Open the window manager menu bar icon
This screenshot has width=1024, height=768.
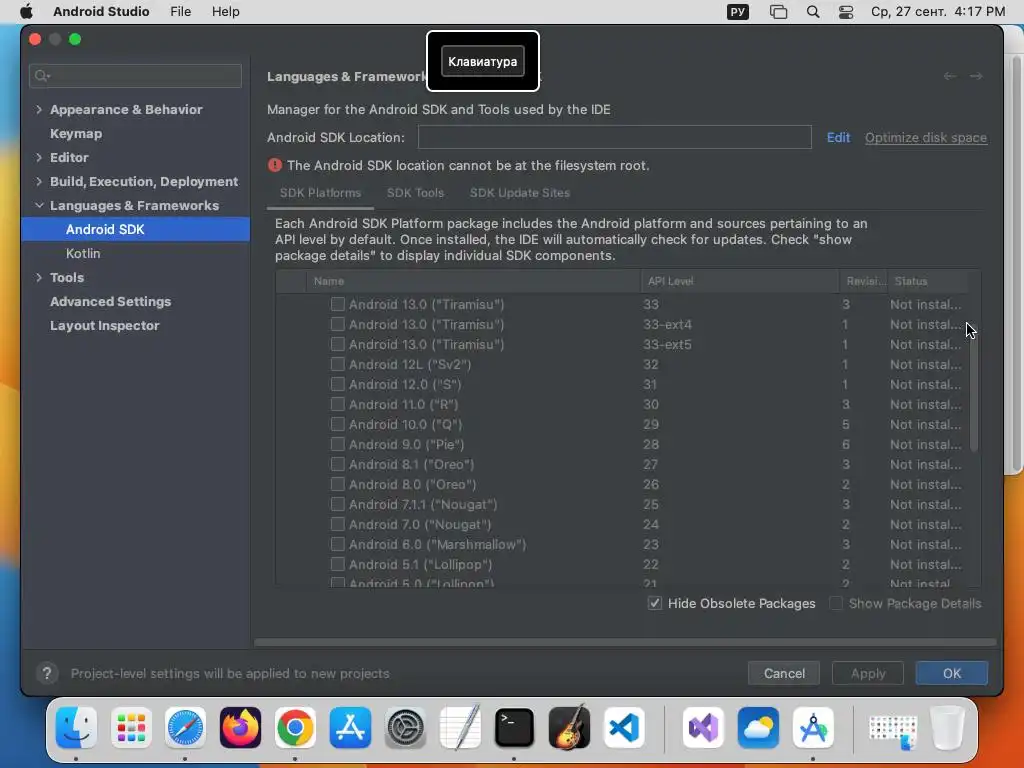point(778,12)
